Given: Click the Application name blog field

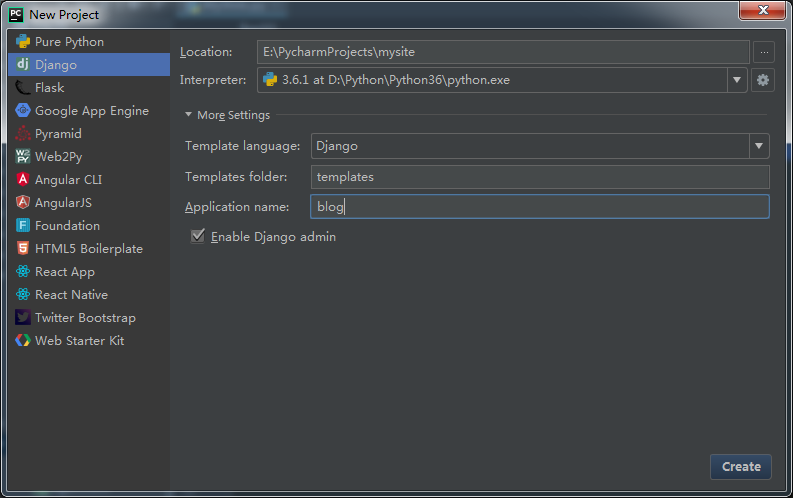Looking at the screenshot, I should (540, 206).
